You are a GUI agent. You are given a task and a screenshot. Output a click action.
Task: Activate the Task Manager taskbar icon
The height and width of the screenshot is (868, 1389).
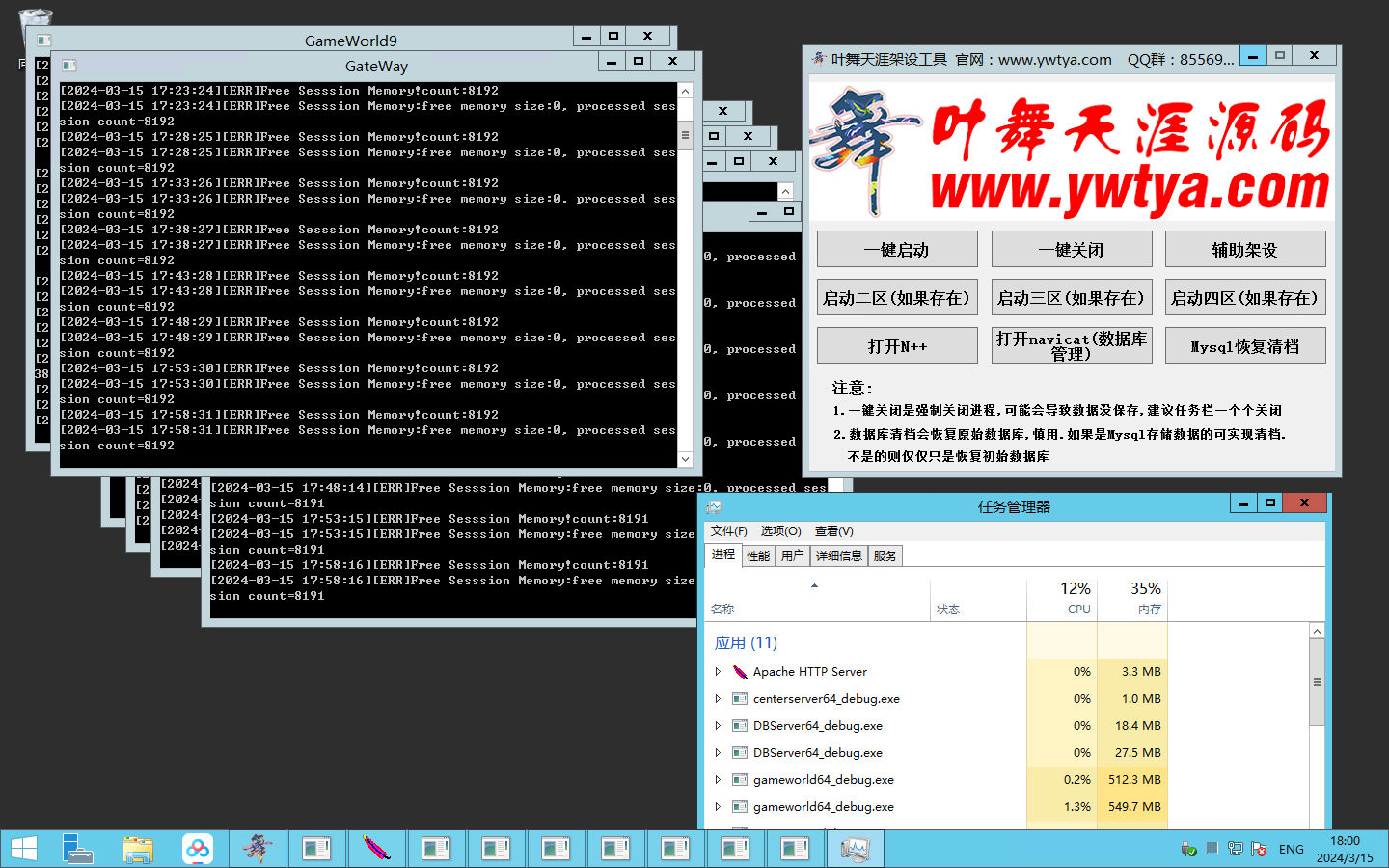(855, 849)
